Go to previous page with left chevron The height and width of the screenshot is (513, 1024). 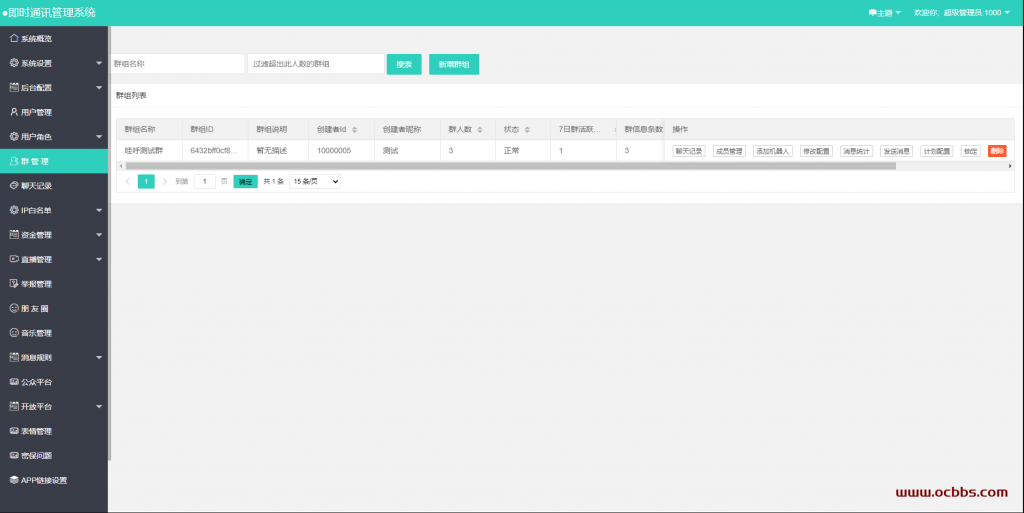tap(127, 181)
